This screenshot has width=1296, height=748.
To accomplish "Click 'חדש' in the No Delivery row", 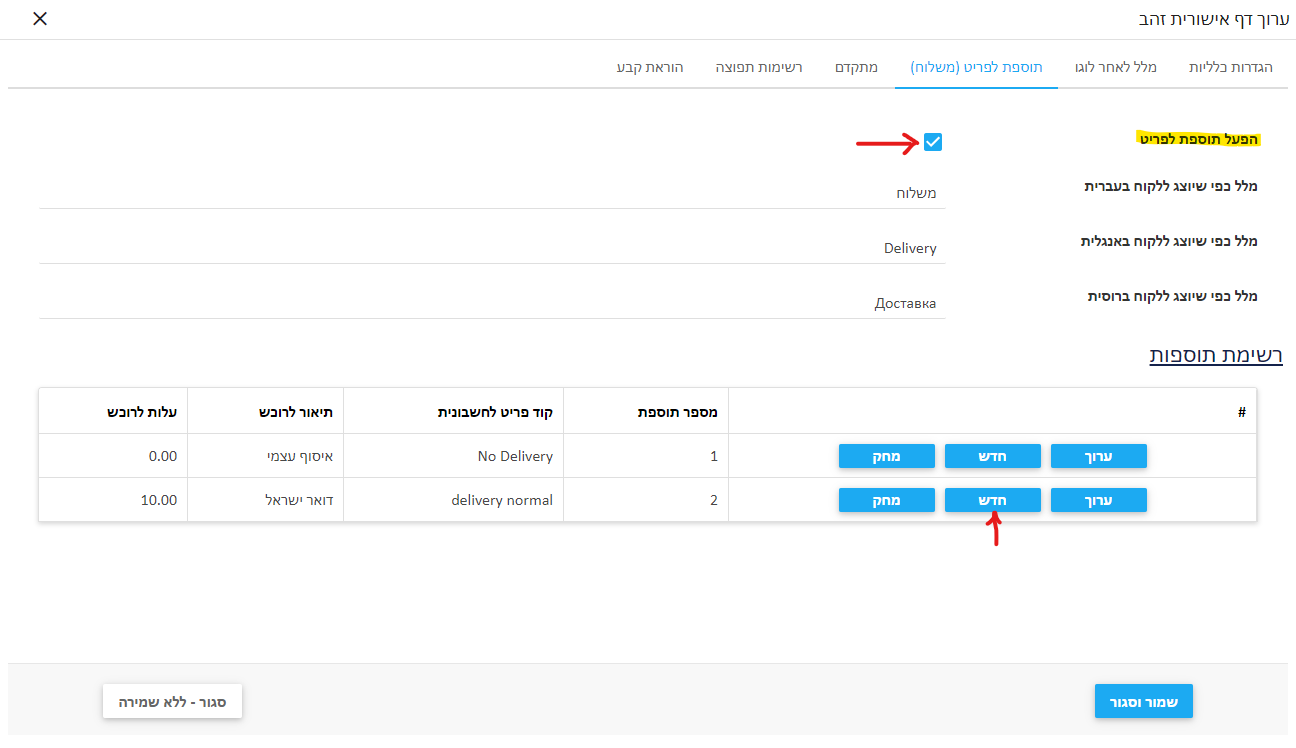I will 992,456.
